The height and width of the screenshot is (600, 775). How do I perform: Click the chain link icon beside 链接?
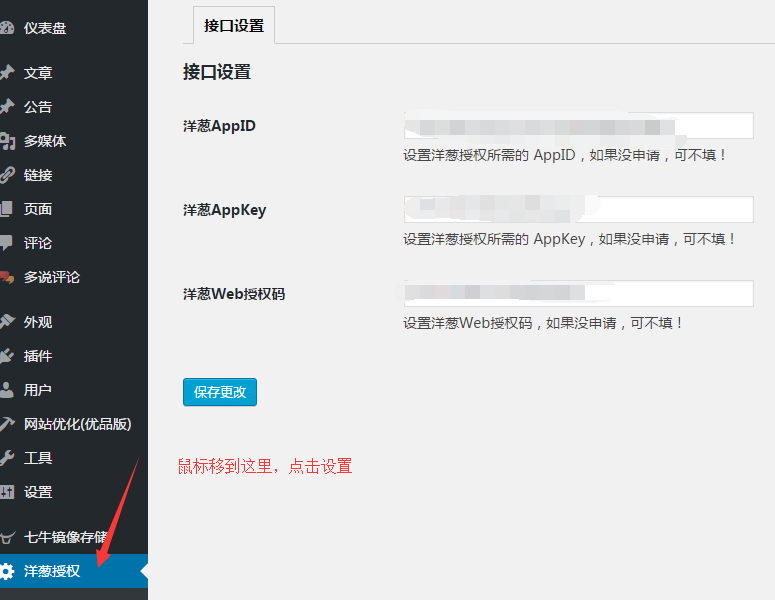point(7,175)
